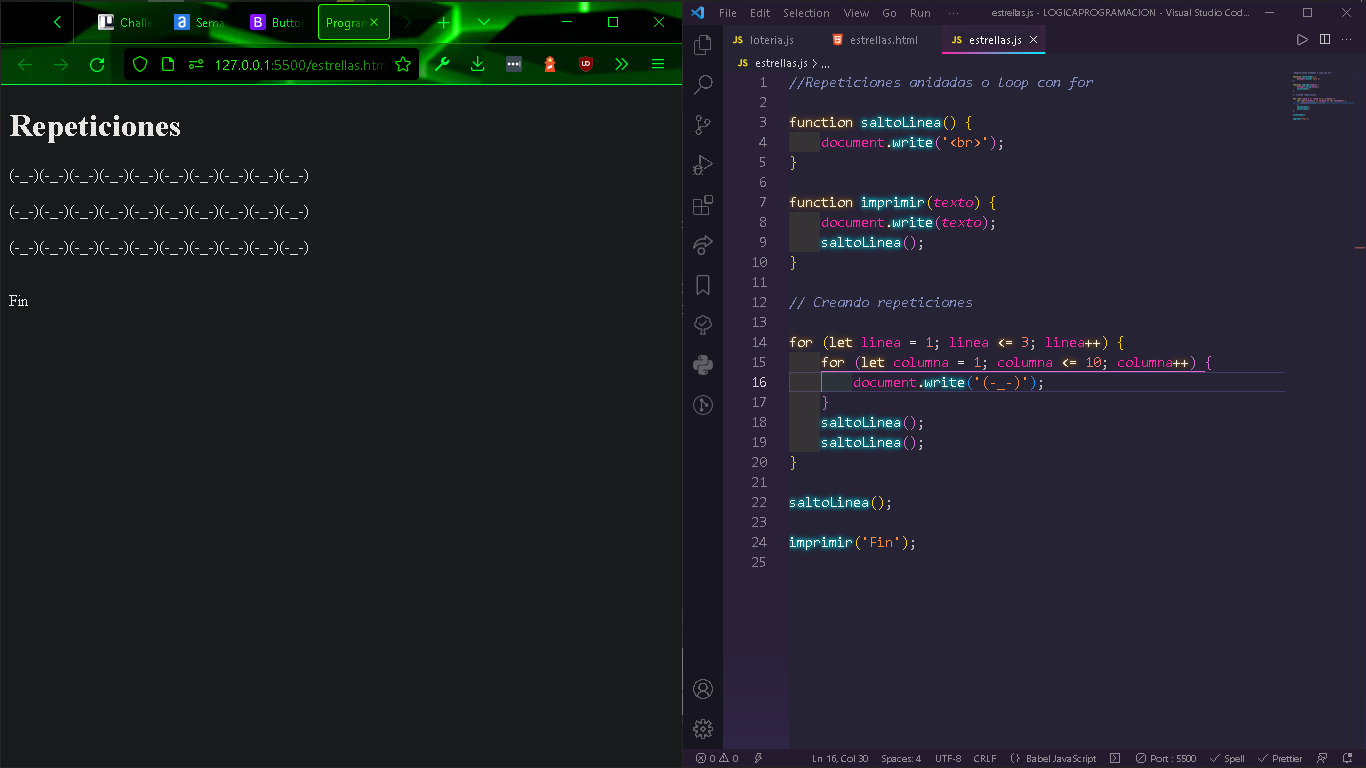Open the Python activity bar icon
The image size is (1366, 768).
703,365
